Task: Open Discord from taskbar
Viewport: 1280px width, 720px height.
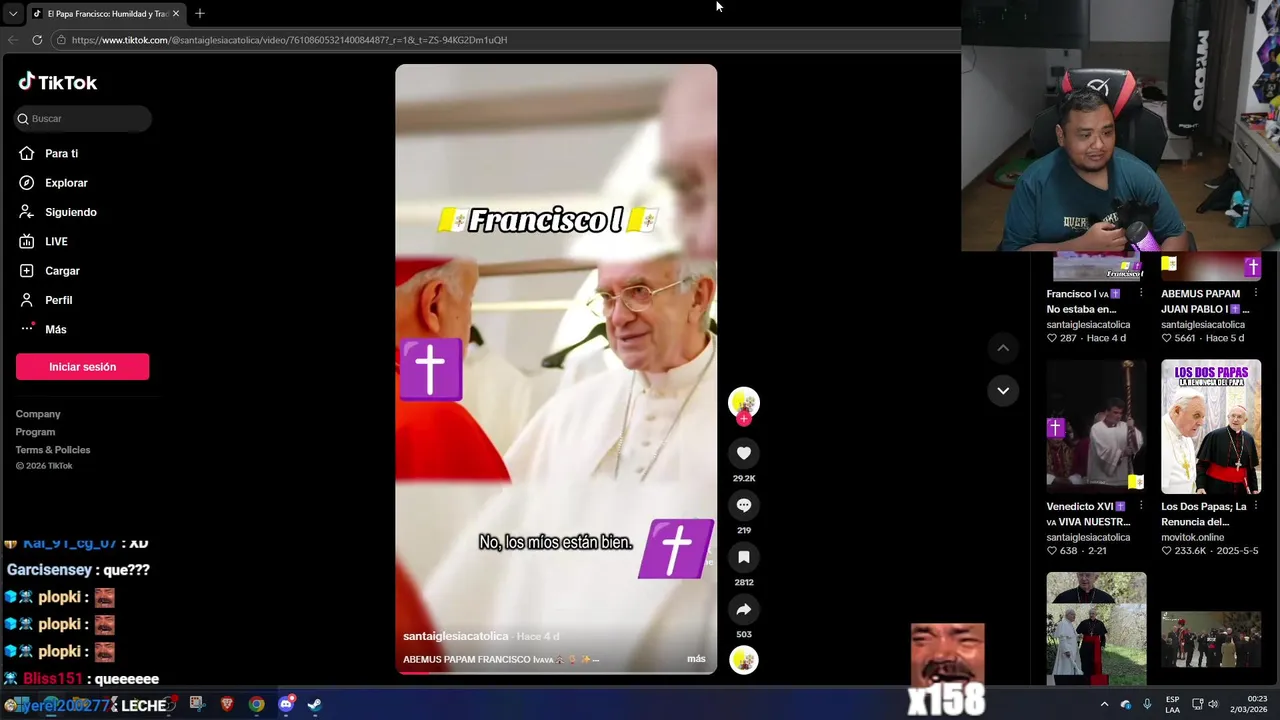Action: (286, 704)
